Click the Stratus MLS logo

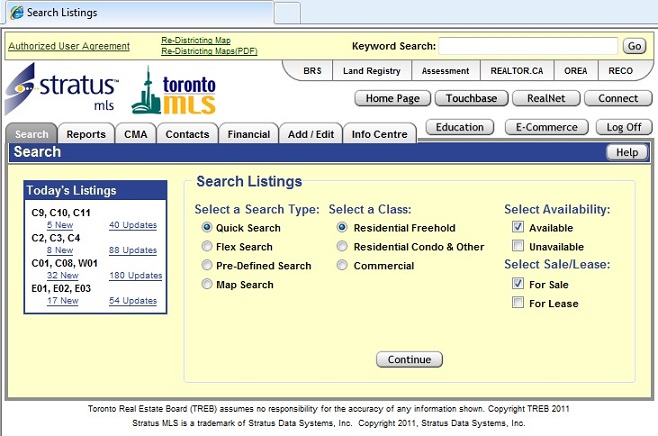pos(64,91)
